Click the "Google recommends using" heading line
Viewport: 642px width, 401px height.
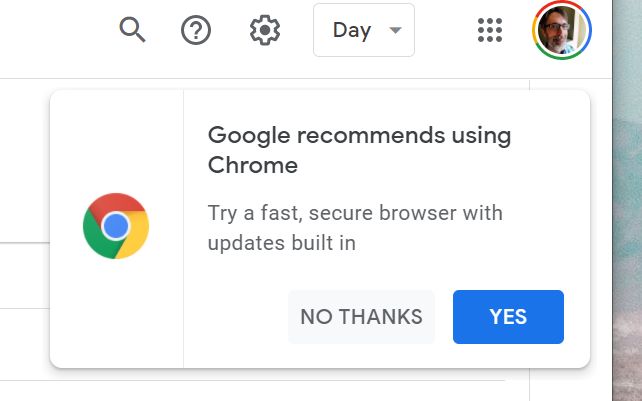(x=359, y=136)
